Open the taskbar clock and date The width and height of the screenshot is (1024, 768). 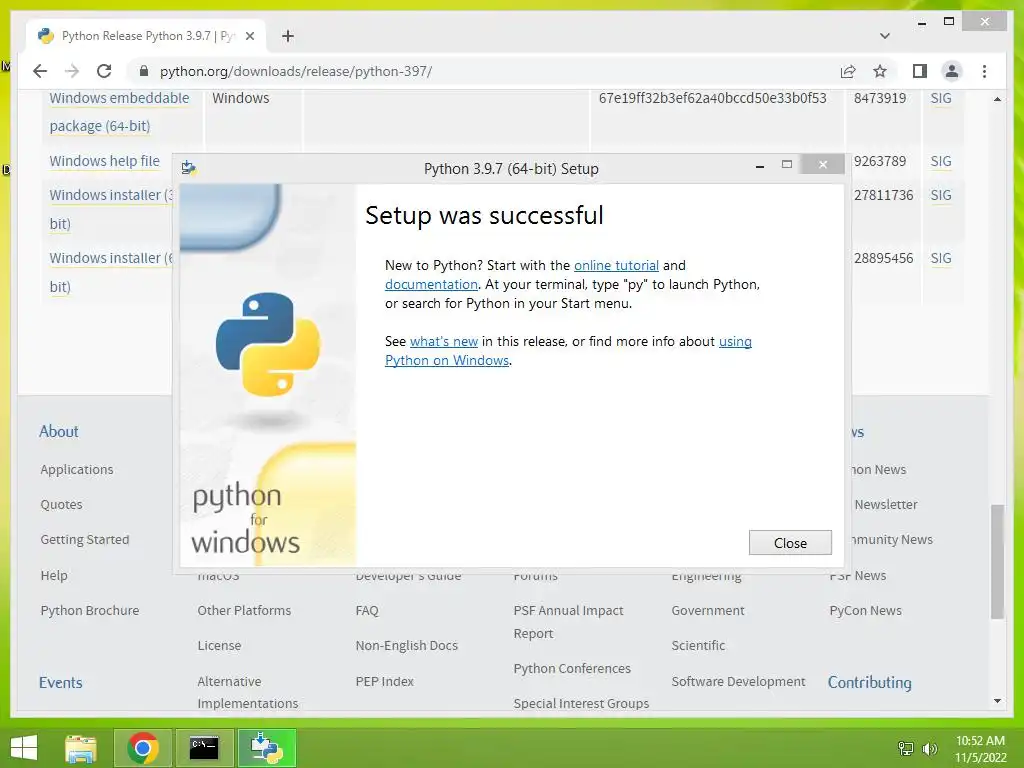[980, 748]
